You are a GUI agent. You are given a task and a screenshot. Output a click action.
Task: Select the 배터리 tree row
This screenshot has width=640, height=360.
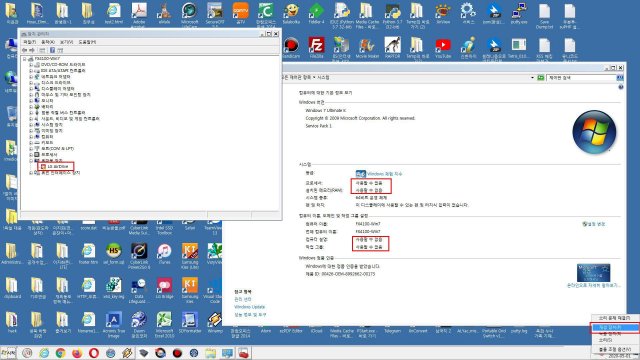pyautogui.click(x=44, y=107)
